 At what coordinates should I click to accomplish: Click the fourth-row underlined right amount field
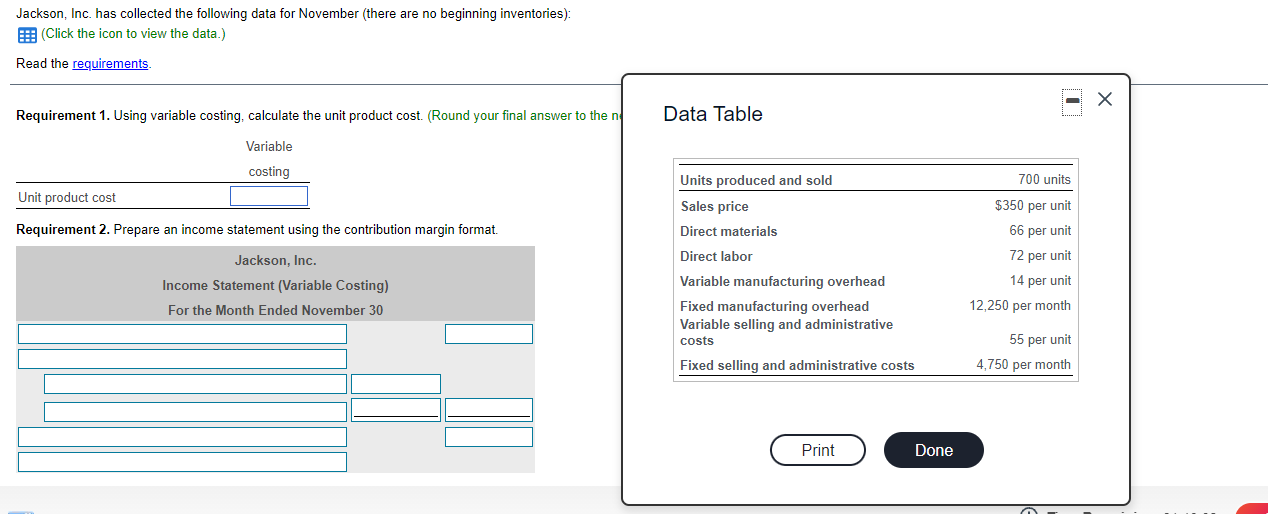tap(489, 409)
